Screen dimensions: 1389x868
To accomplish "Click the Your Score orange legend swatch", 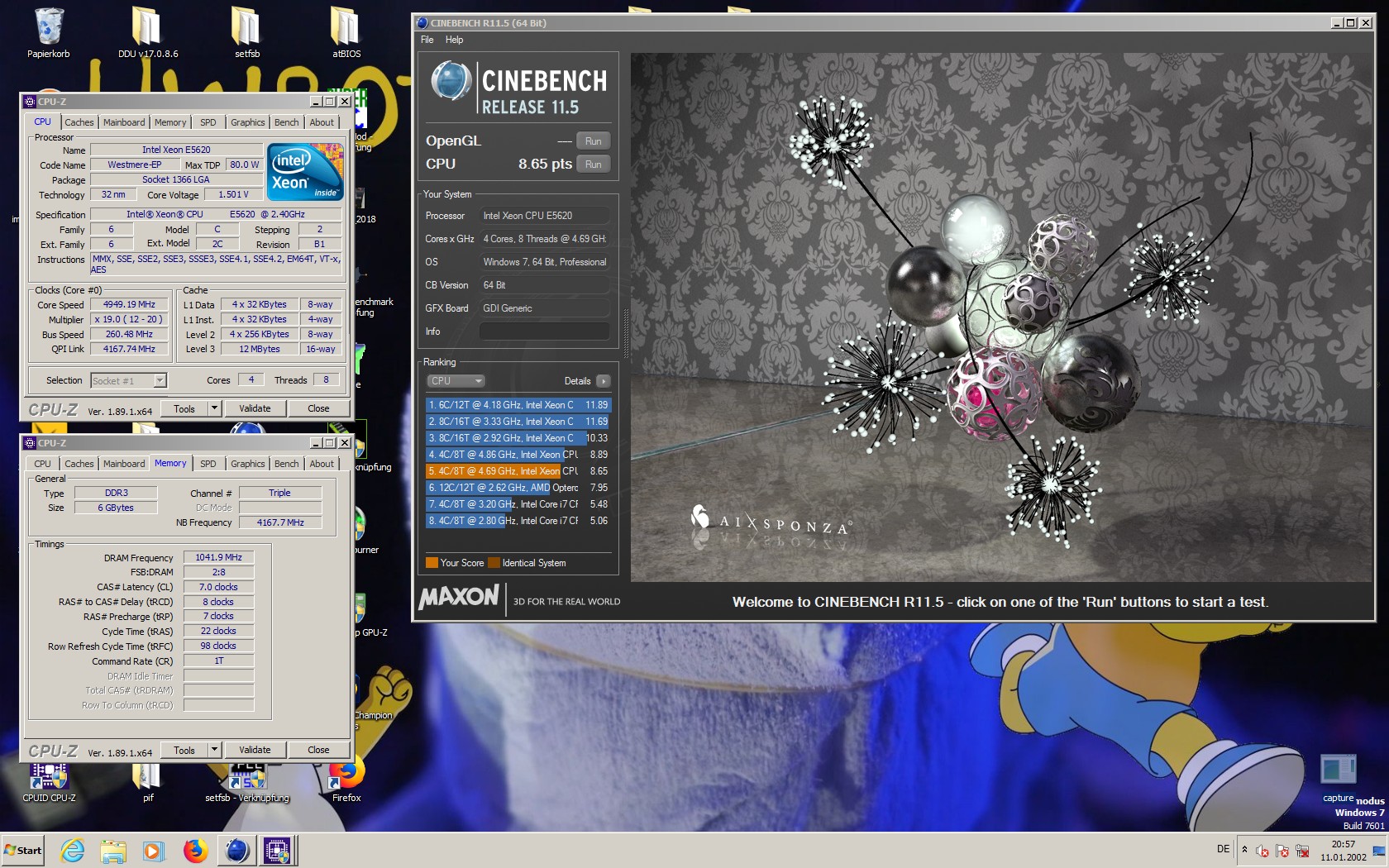I will point(432,563).
